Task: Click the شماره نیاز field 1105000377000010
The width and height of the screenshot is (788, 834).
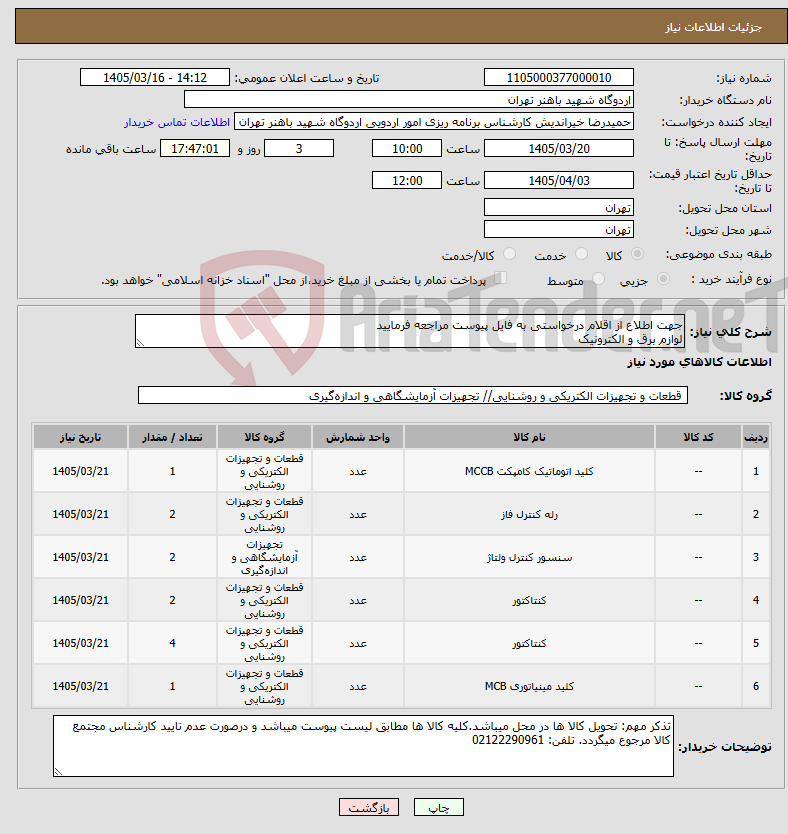Action: 559,78
